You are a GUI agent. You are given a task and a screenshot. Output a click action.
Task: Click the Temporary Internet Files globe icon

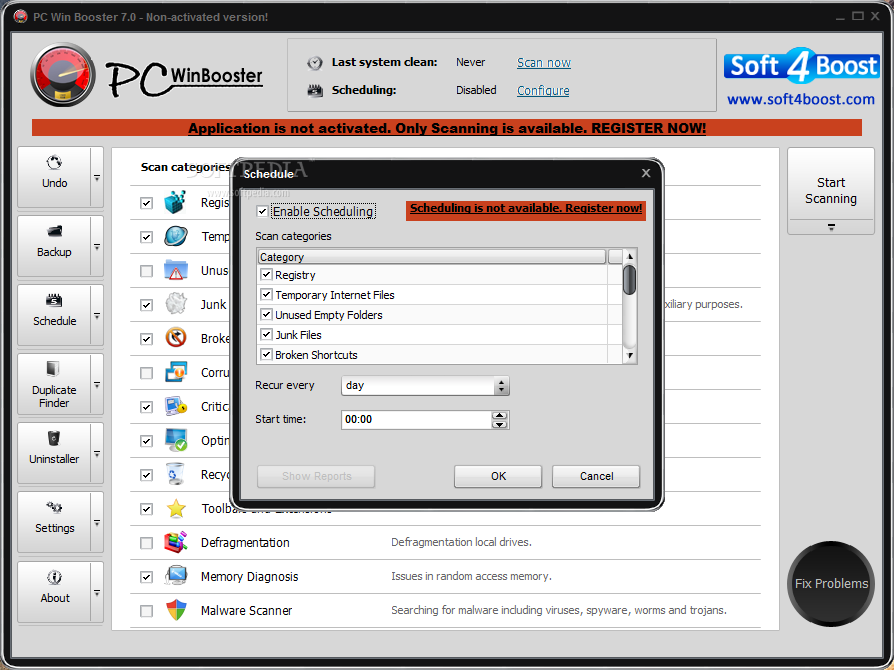176,236
